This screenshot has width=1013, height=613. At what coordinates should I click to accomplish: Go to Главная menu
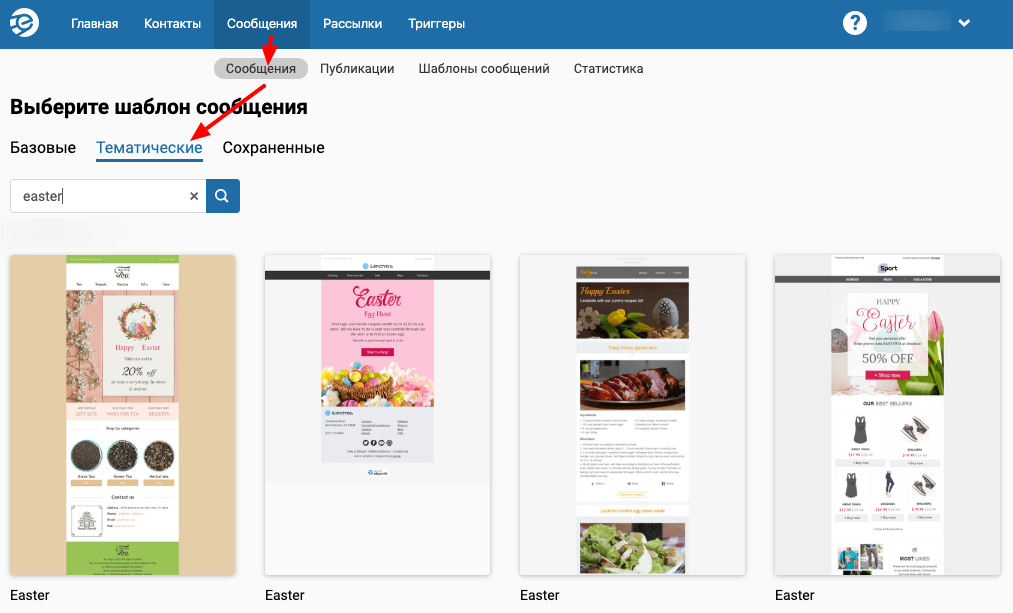point(94,24)
